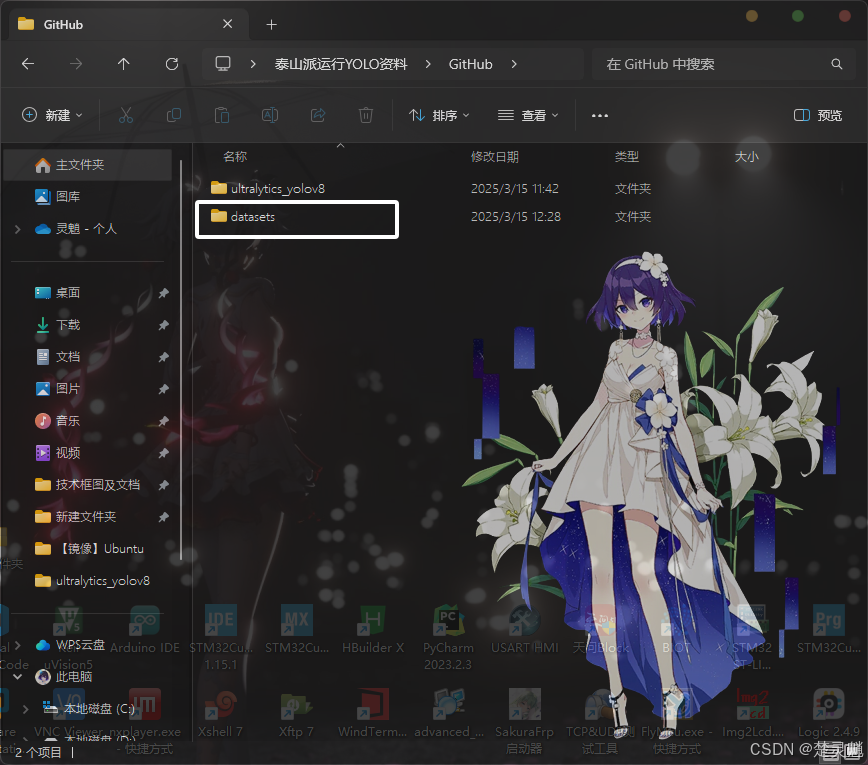868x765 pixels.
Task: Click the search magnifier icon
Action: 836,64
